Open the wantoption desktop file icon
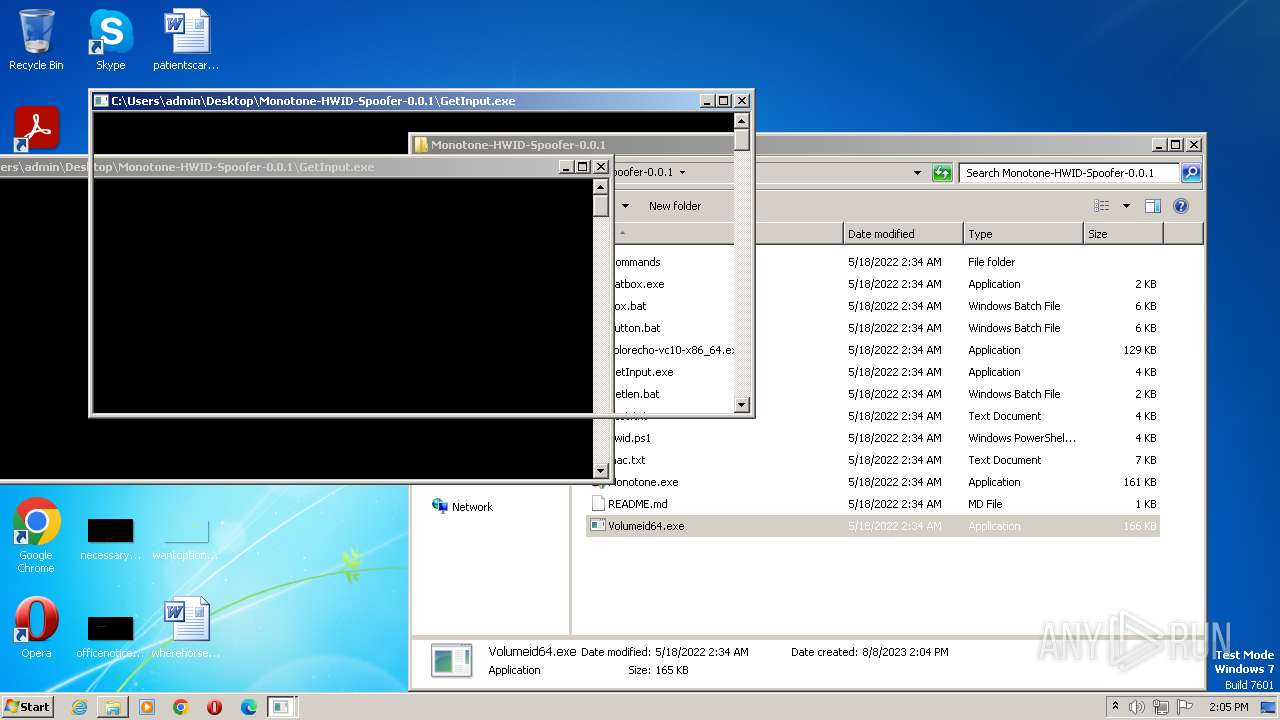 pyautogui.click(x=186, y=538)
